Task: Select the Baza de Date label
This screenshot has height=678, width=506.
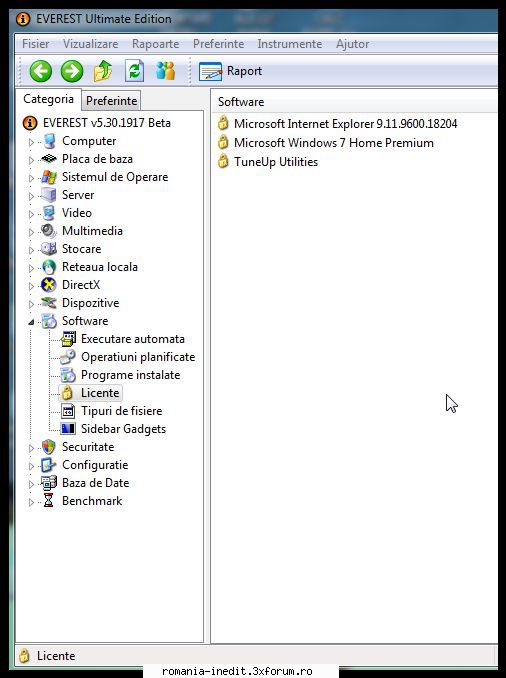Action: [x=96, y=483]
